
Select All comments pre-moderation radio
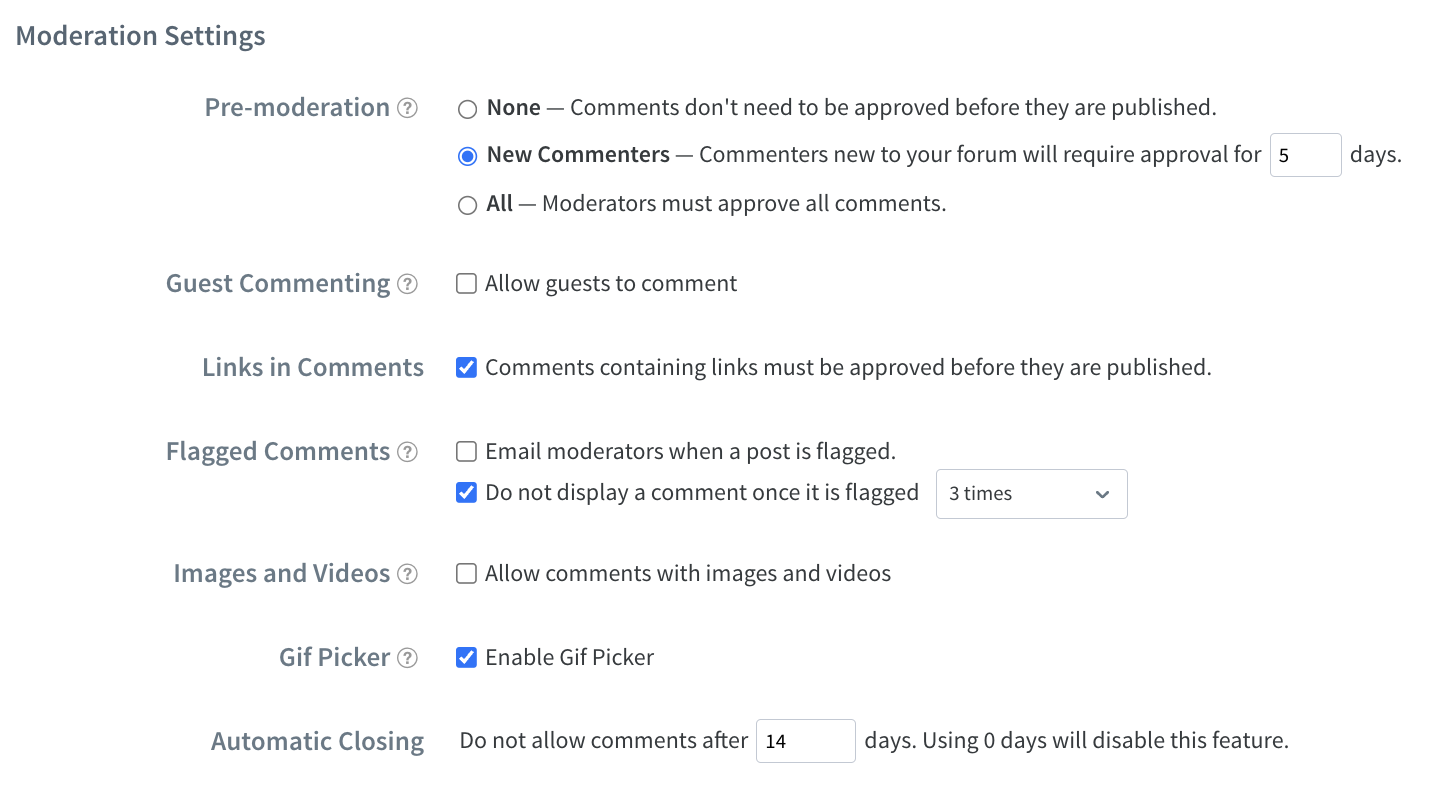[467, 205]
